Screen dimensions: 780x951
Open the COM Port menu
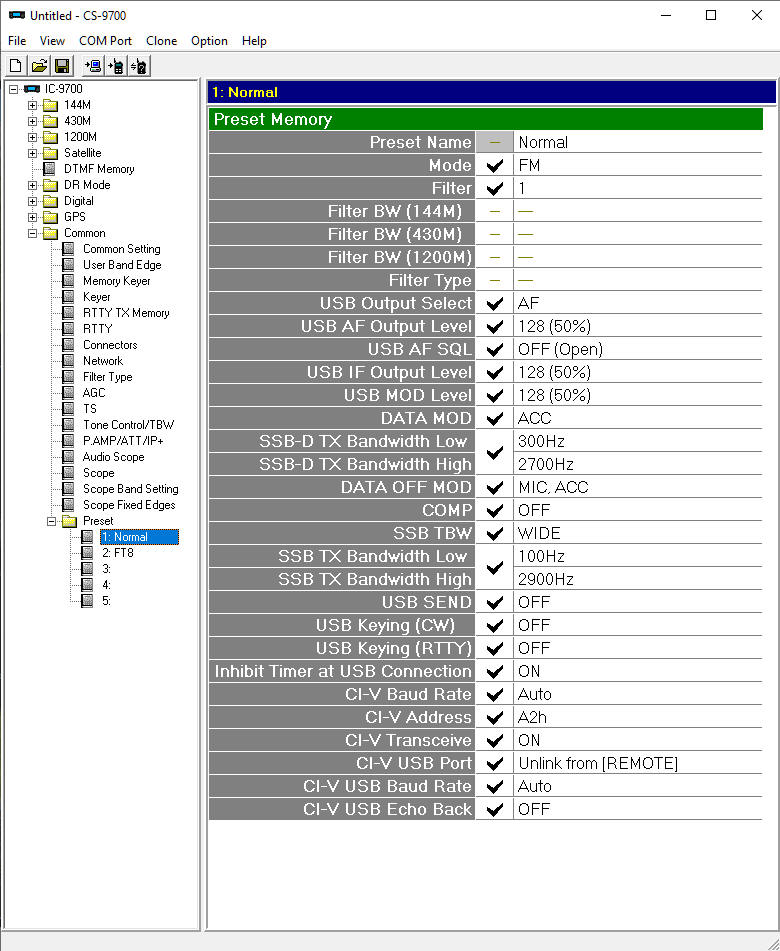(105, 41)
